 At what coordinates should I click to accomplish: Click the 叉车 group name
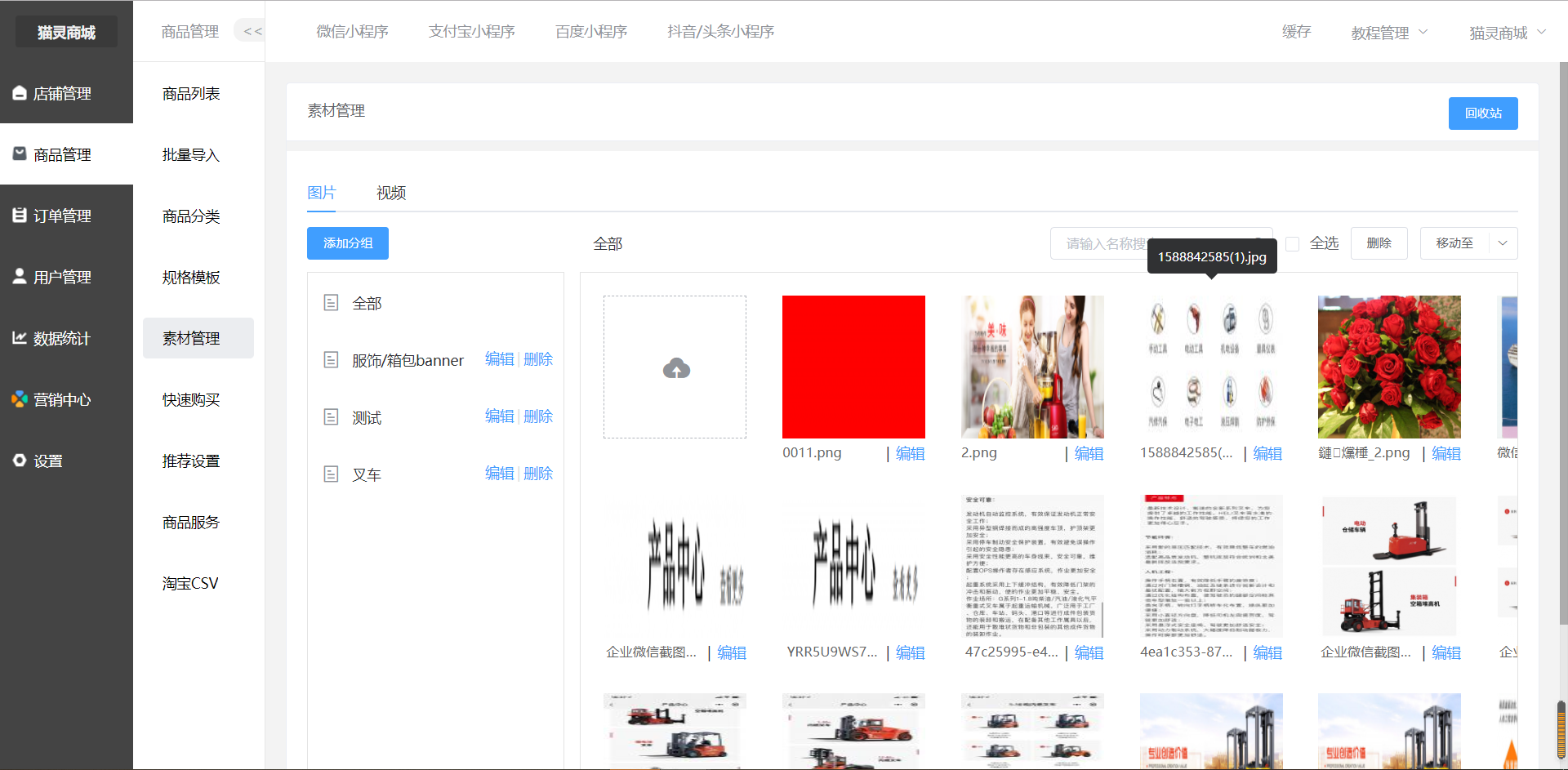coord(367,474)
